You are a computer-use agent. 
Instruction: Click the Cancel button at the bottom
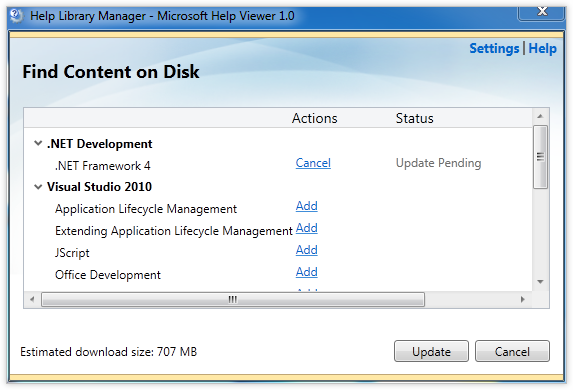pos(512,351)
